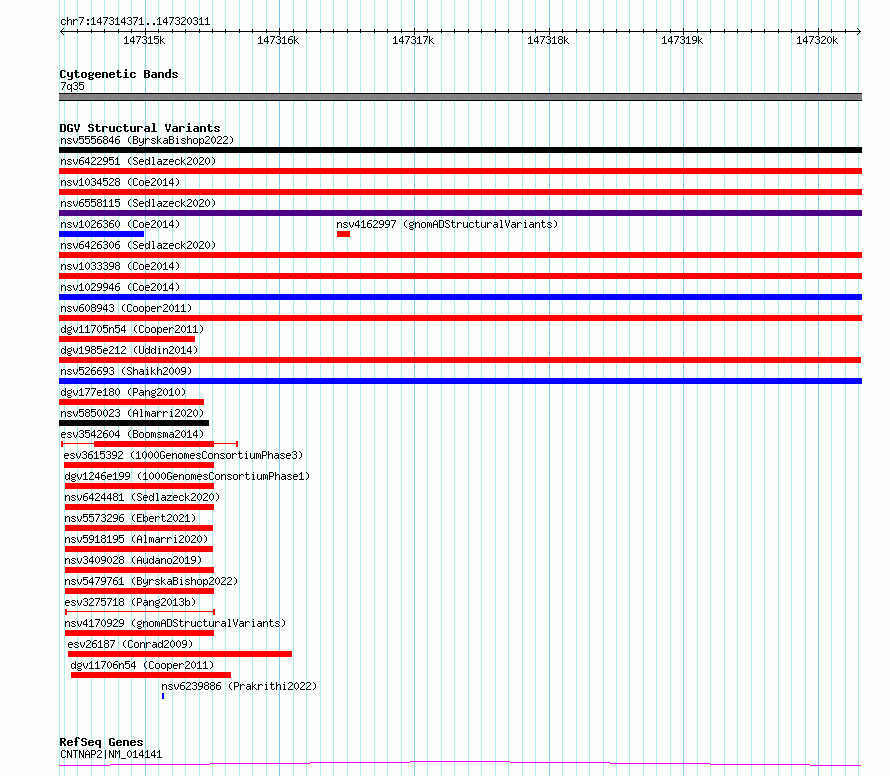Open the nsv5918195 (Almarri2020) label
Image resolution: width=890 pixels, height=776 pixels.
[136, 539]
